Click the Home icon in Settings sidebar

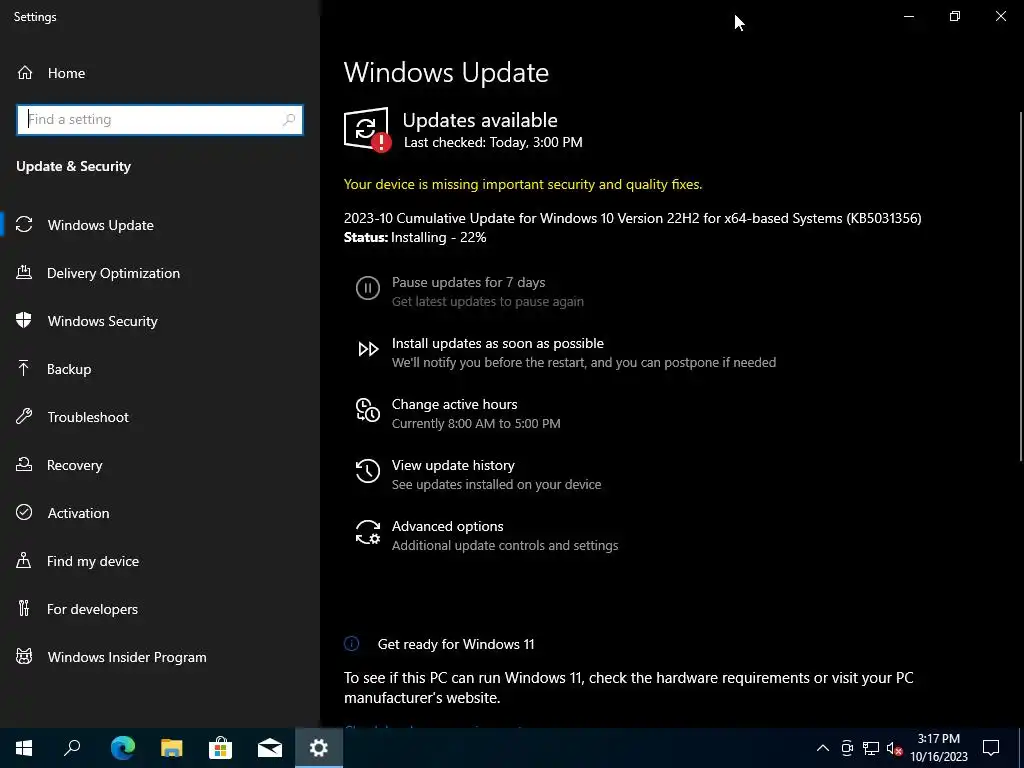click(x=25, y=73)
